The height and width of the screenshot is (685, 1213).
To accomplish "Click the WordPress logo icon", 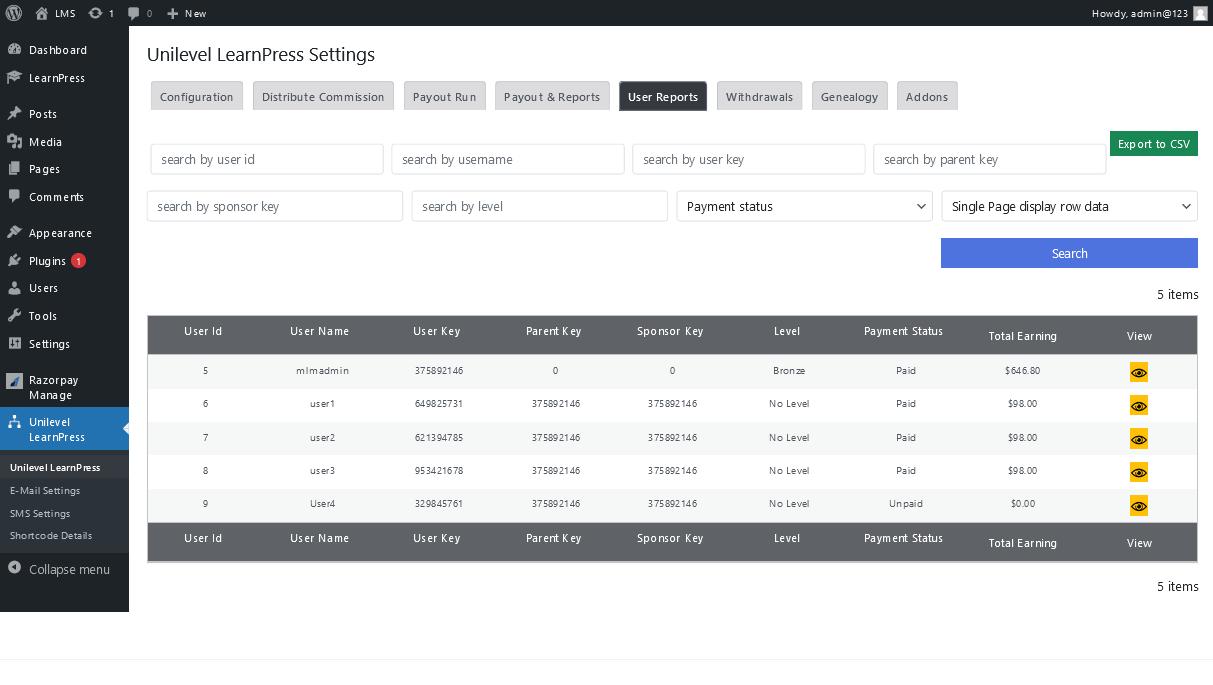I will [14, 13].
